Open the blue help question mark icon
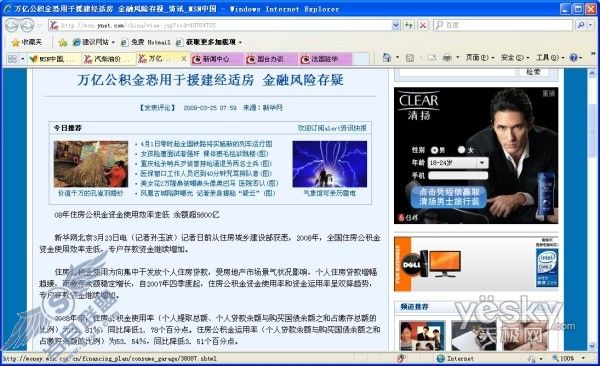This screenshot has width=600, height=366. click(573, 58)
